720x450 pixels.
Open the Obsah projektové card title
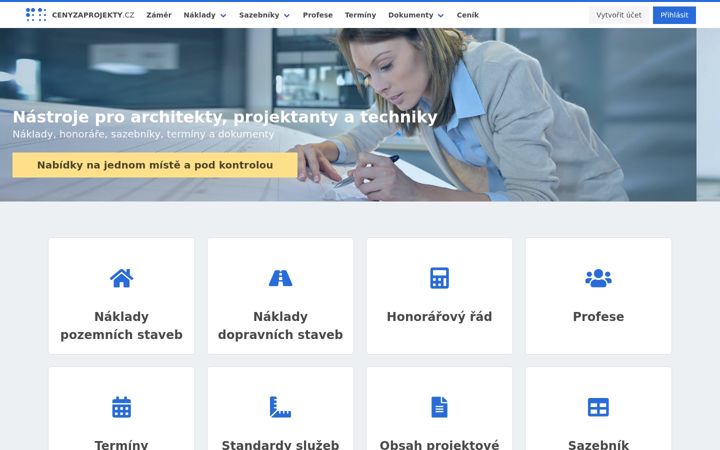click(x=439, y=444)
